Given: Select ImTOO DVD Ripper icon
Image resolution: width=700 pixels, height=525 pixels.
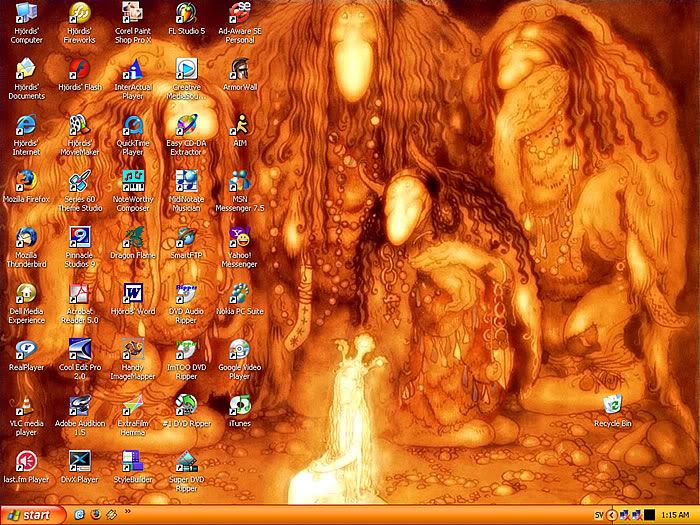Looking at the screenshot, I should [186, 350].
